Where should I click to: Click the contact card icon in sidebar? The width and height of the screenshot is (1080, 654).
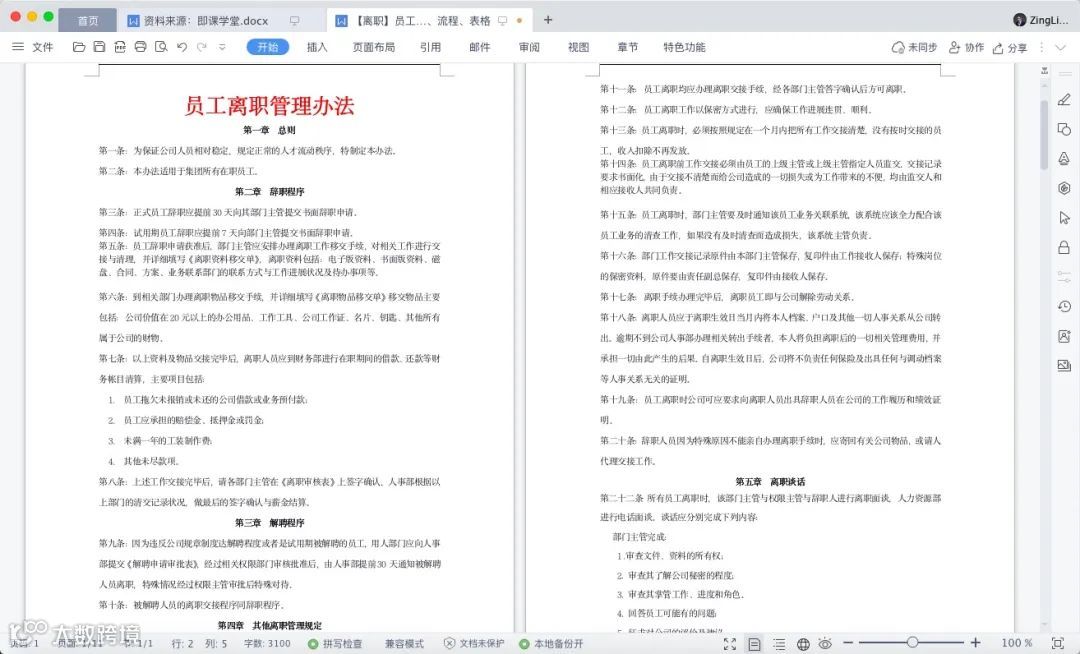(1064, 336)
